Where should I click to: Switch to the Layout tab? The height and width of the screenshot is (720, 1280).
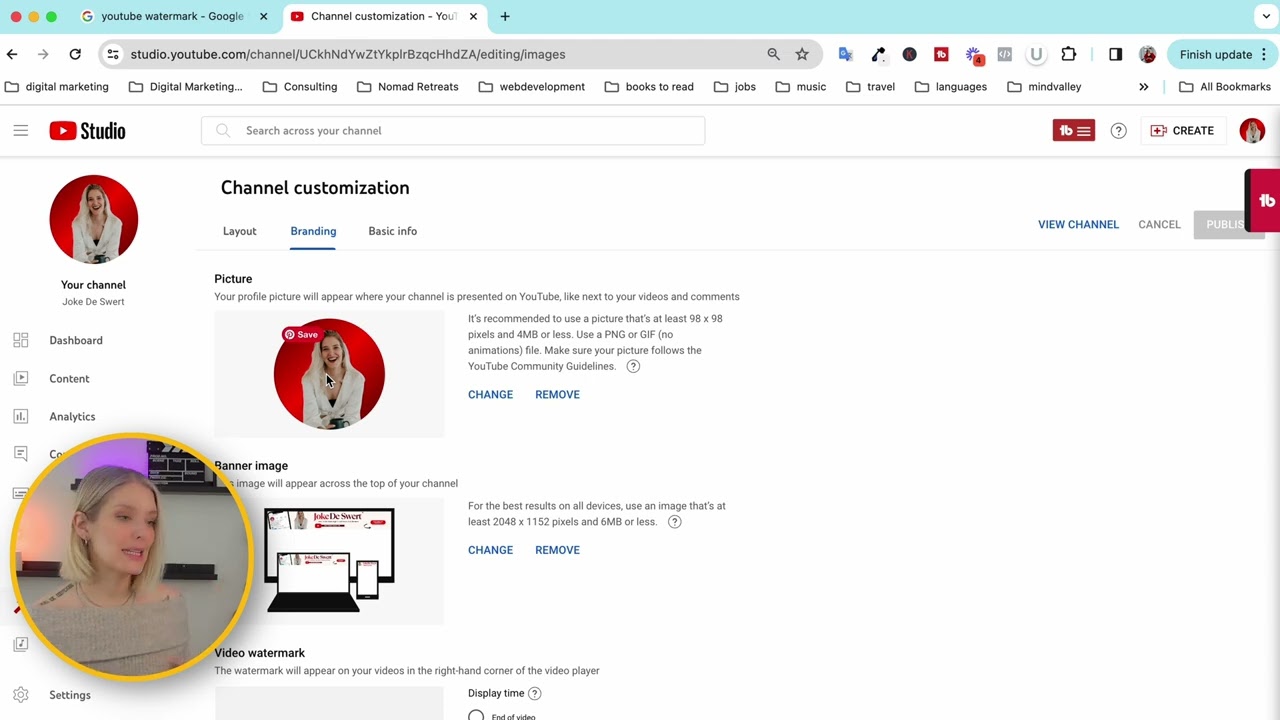coord(240,231)
